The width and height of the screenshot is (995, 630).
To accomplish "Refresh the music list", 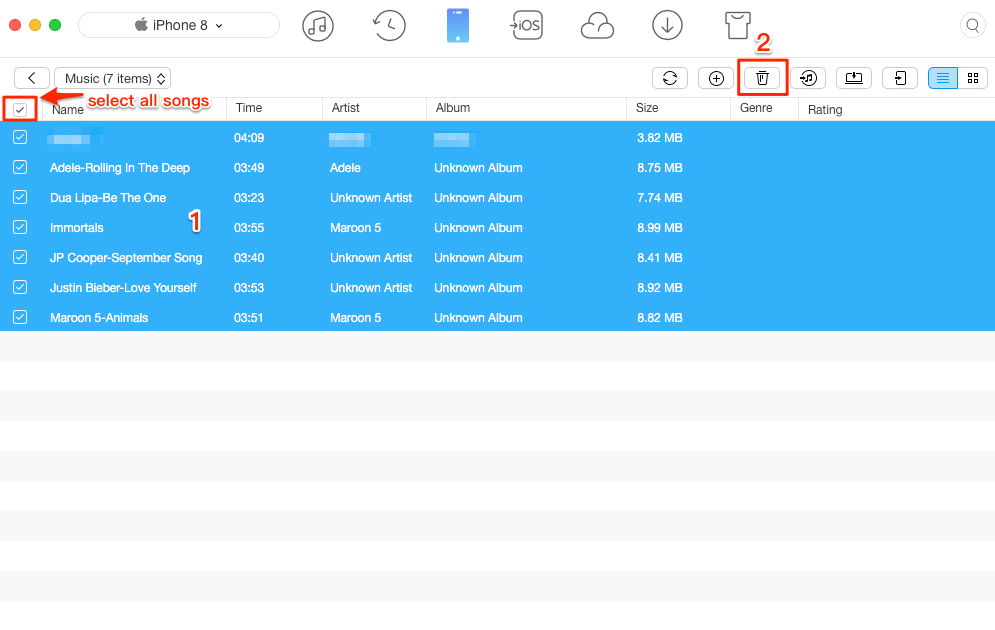I will point(670,78).
